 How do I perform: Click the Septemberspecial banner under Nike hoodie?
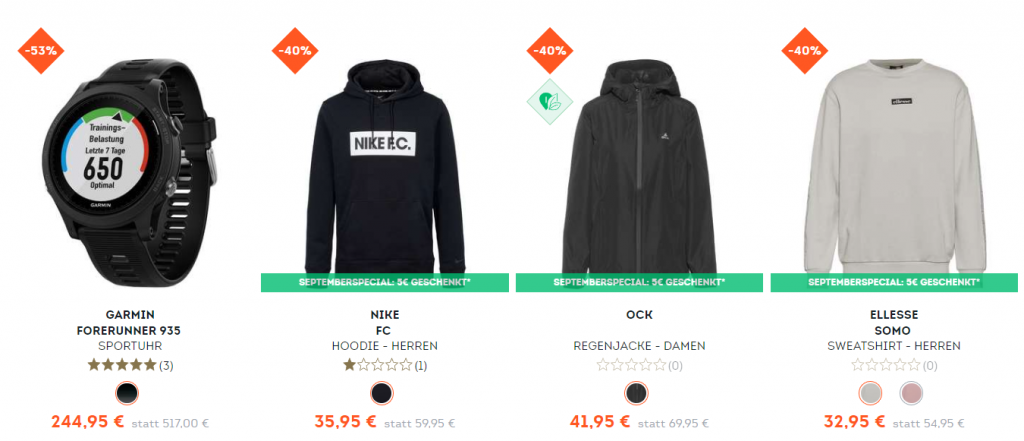tap(385, 282)
